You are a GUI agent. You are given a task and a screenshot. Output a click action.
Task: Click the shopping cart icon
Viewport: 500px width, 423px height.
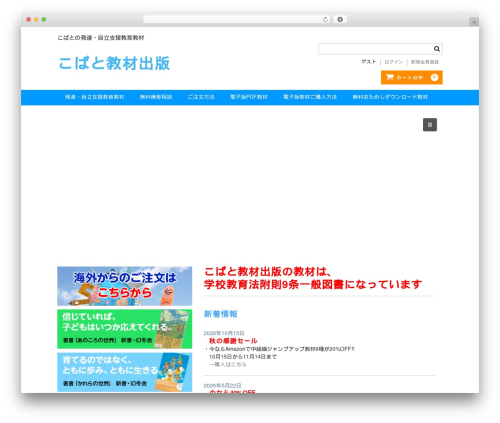pyautogui.click(x=390, y=77)
